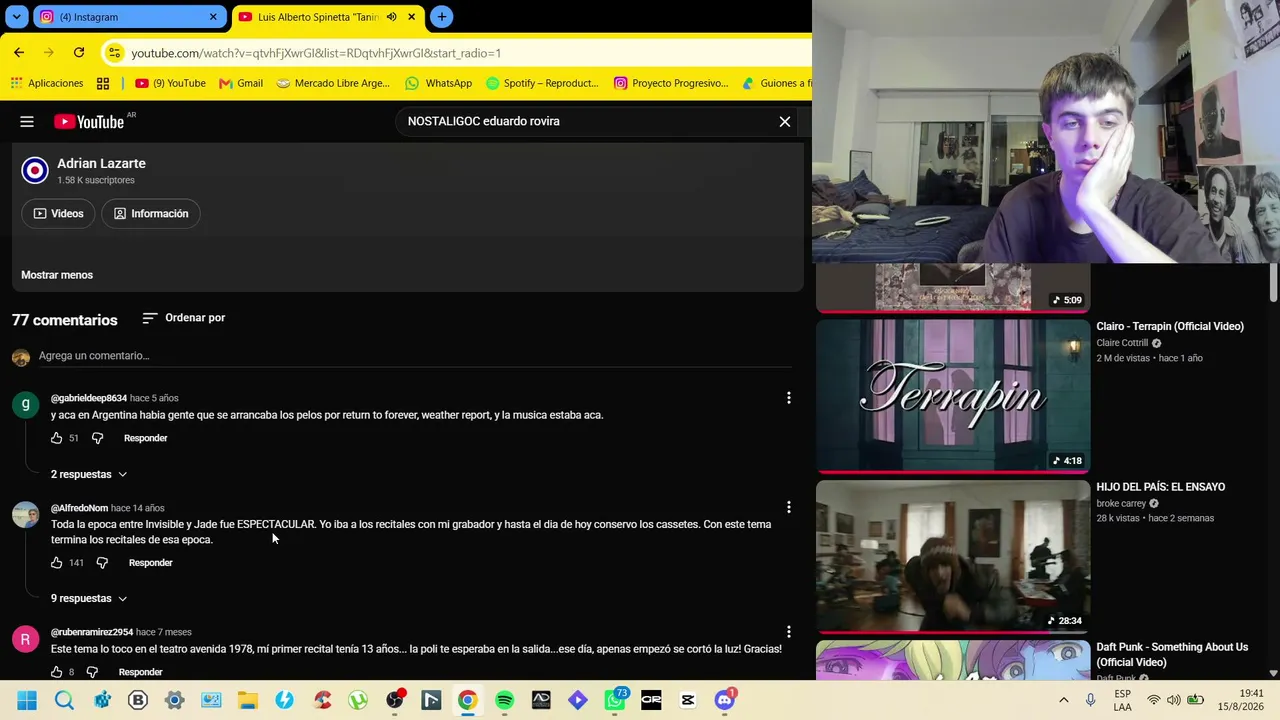This screenshot has width=1280, height=720.
Task: Open the (9) YouTube bookmark
Action: 170,83
